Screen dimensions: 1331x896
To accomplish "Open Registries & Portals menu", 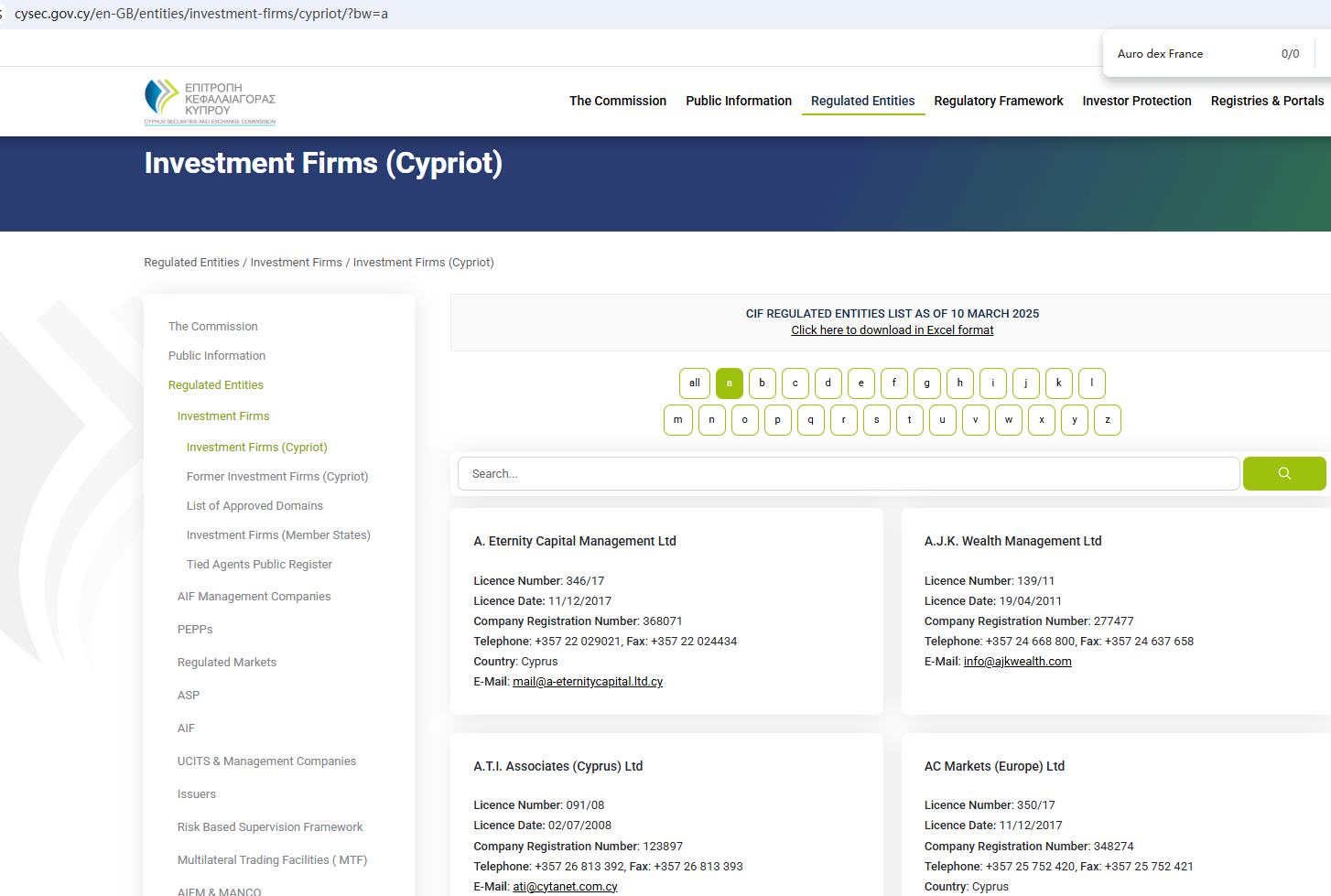I will [x=1266, y=101].
